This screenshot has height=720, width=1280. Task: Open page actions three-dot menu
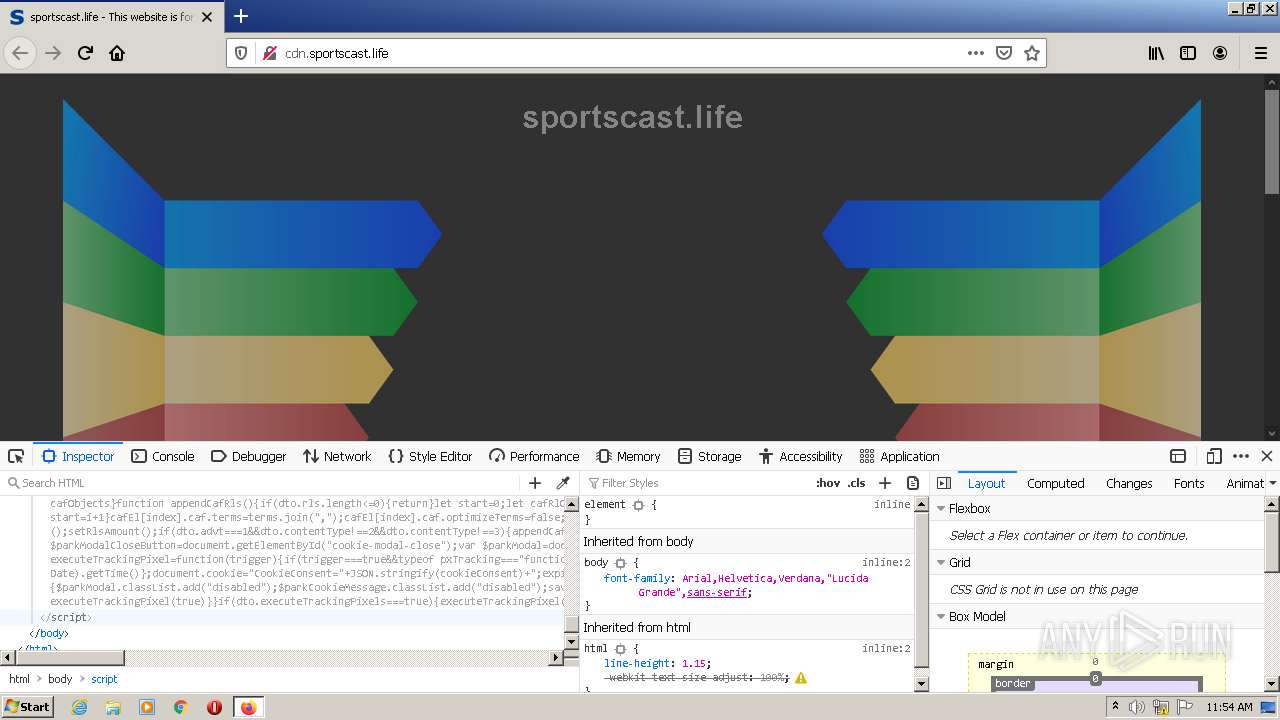[x=976, y=53]
